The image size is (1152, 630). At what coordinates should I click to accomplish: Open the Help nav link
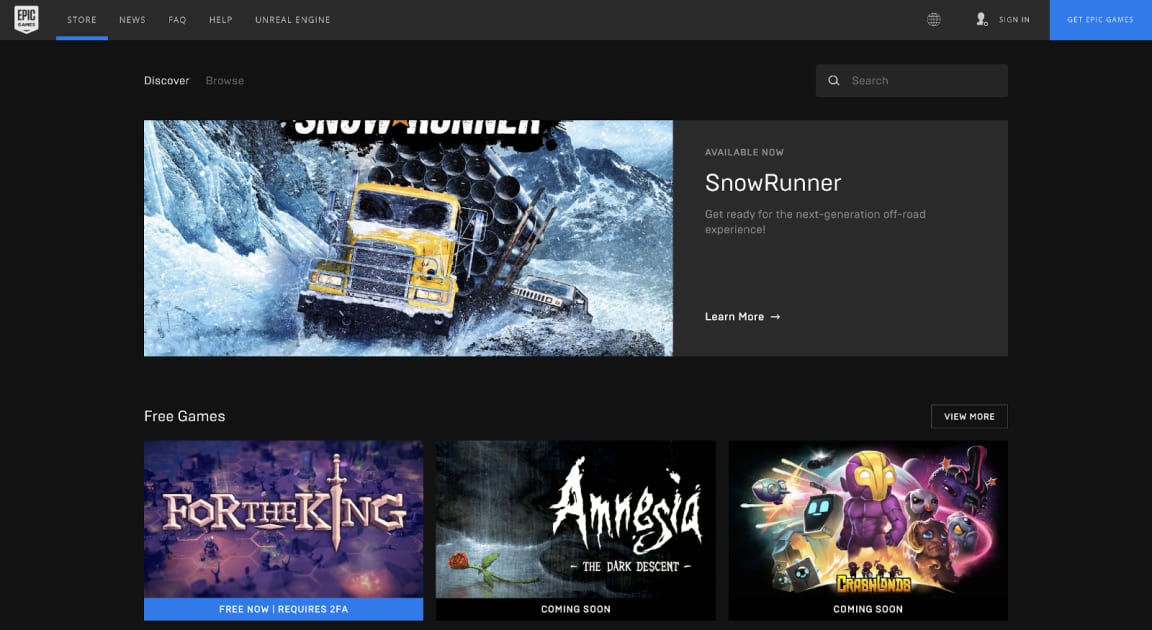tap(221, 20)
